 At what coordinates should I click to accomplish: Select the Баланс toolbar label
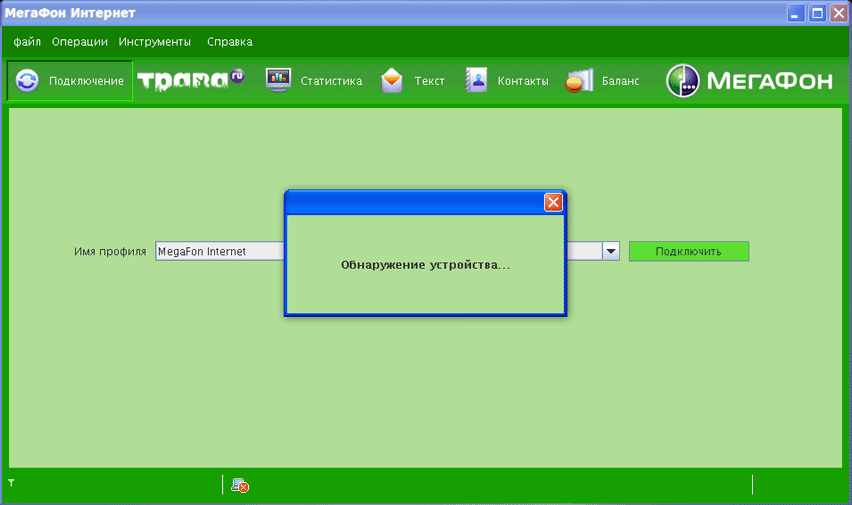621,81
